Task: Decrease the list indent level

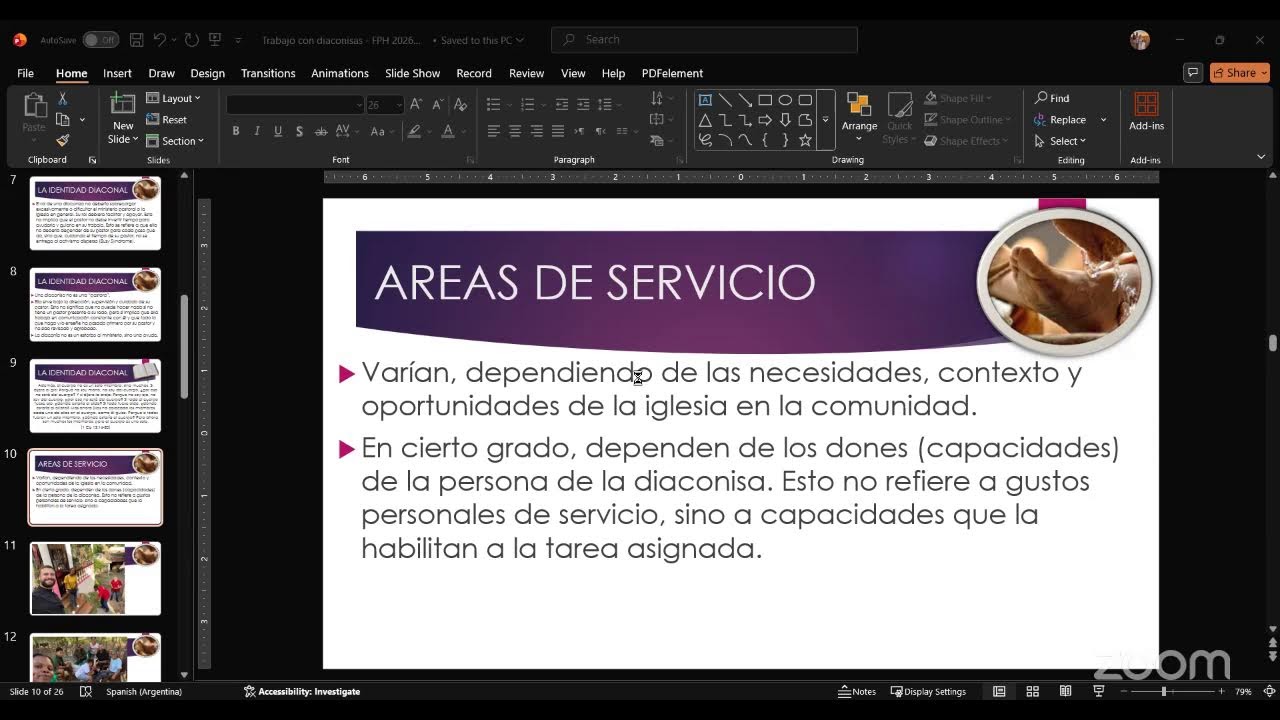Action: (562, 104)
